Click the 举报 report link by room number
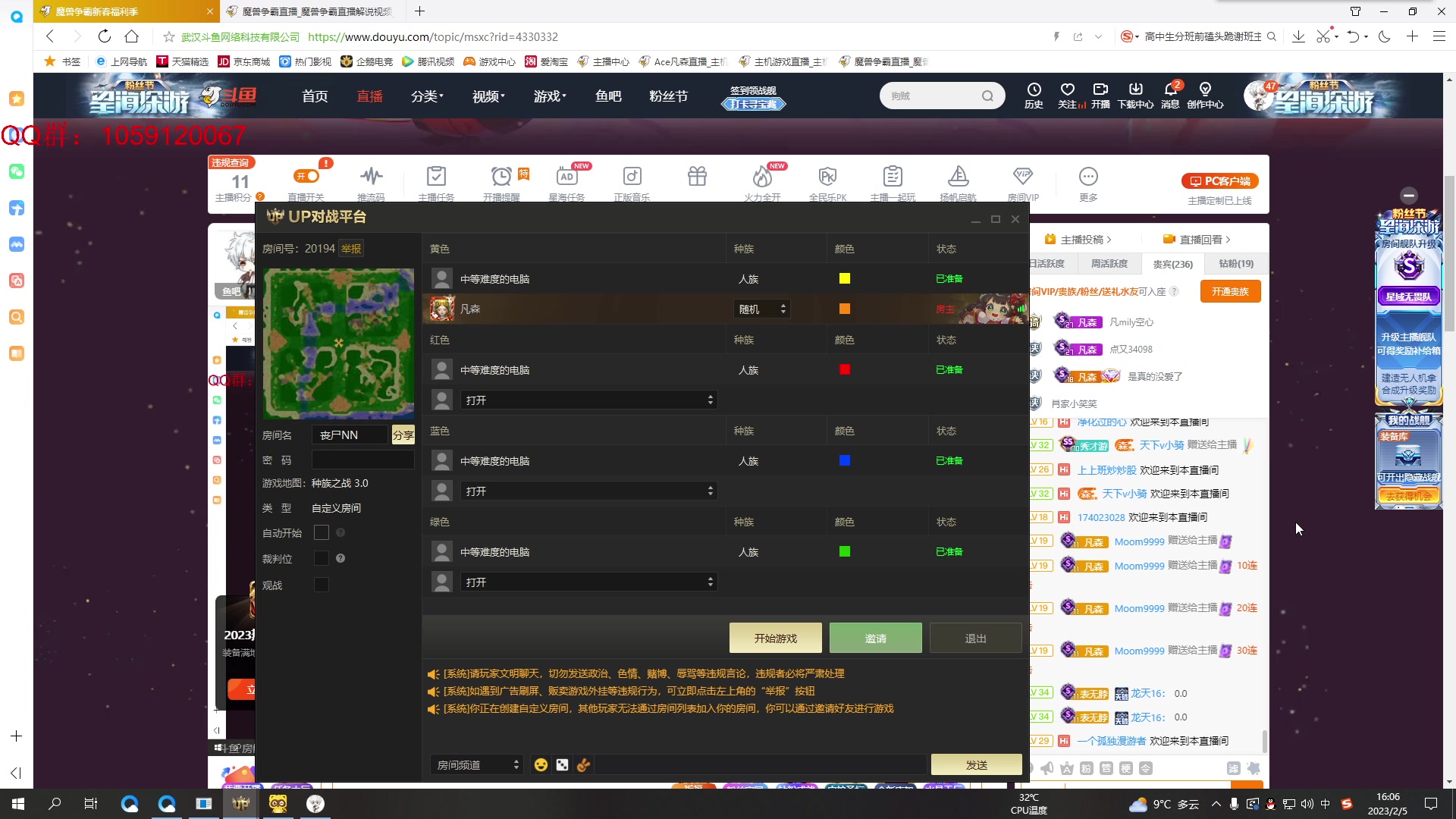 (351, 249)
